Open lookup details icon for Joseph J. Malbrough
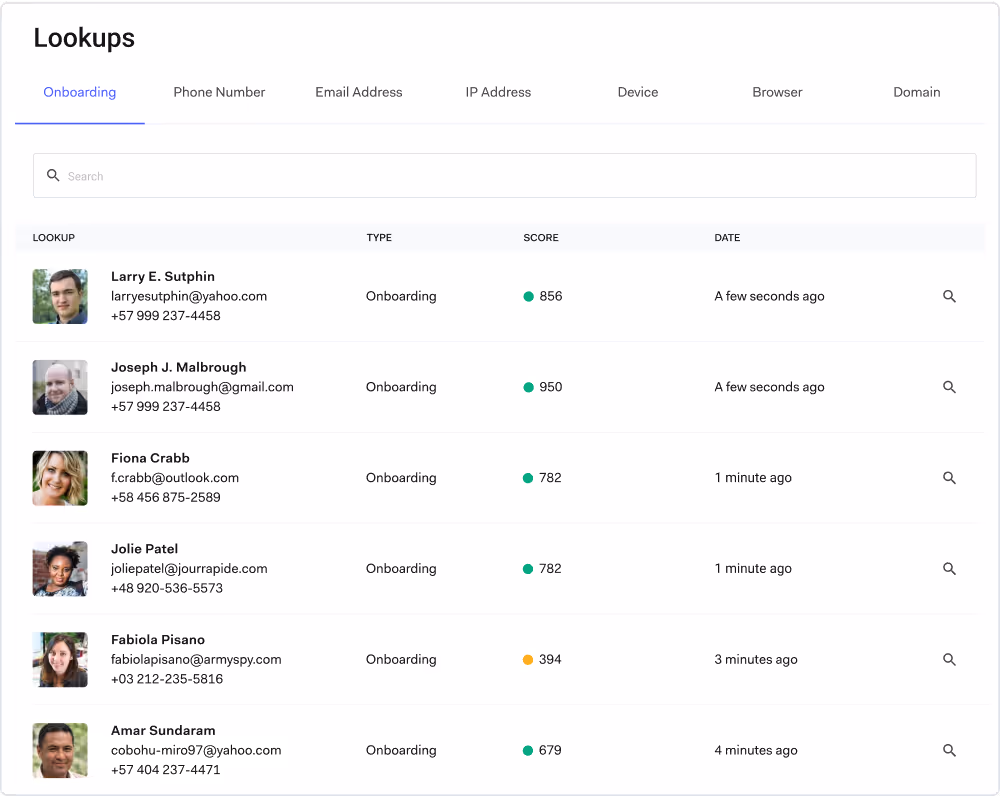Screen dimensions: 1000x796 tap(949, 387)
